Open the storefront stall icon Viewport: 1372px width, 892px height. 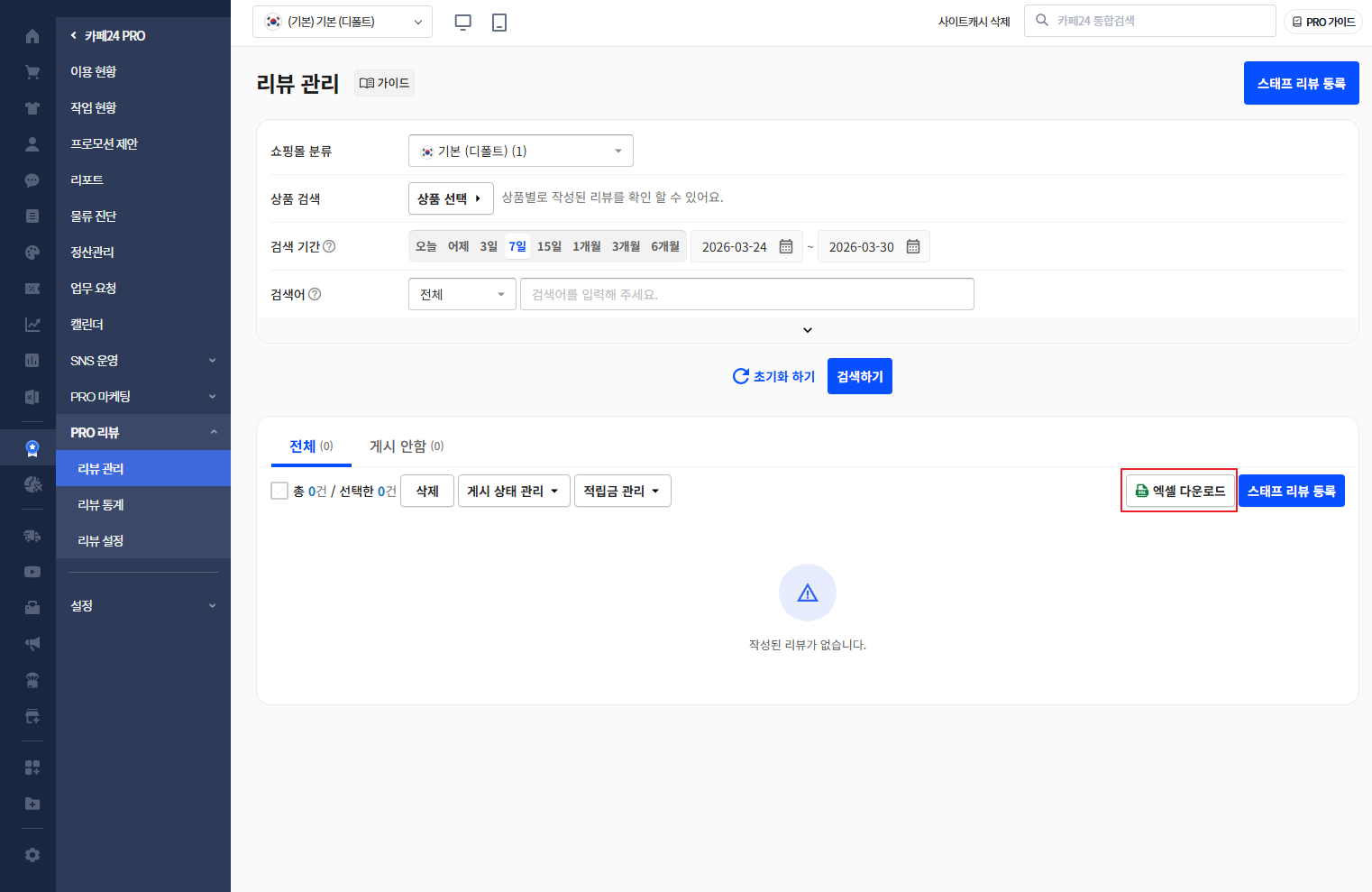click(32, 680)
